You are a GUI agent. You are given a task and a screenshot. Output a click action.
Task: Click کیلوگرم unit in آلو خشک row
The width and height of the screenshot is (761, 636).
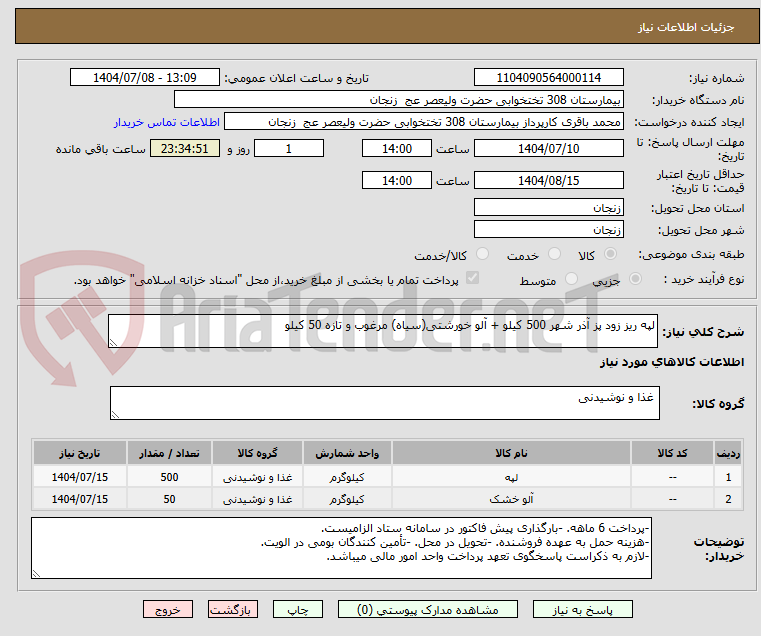click(347, 499)
